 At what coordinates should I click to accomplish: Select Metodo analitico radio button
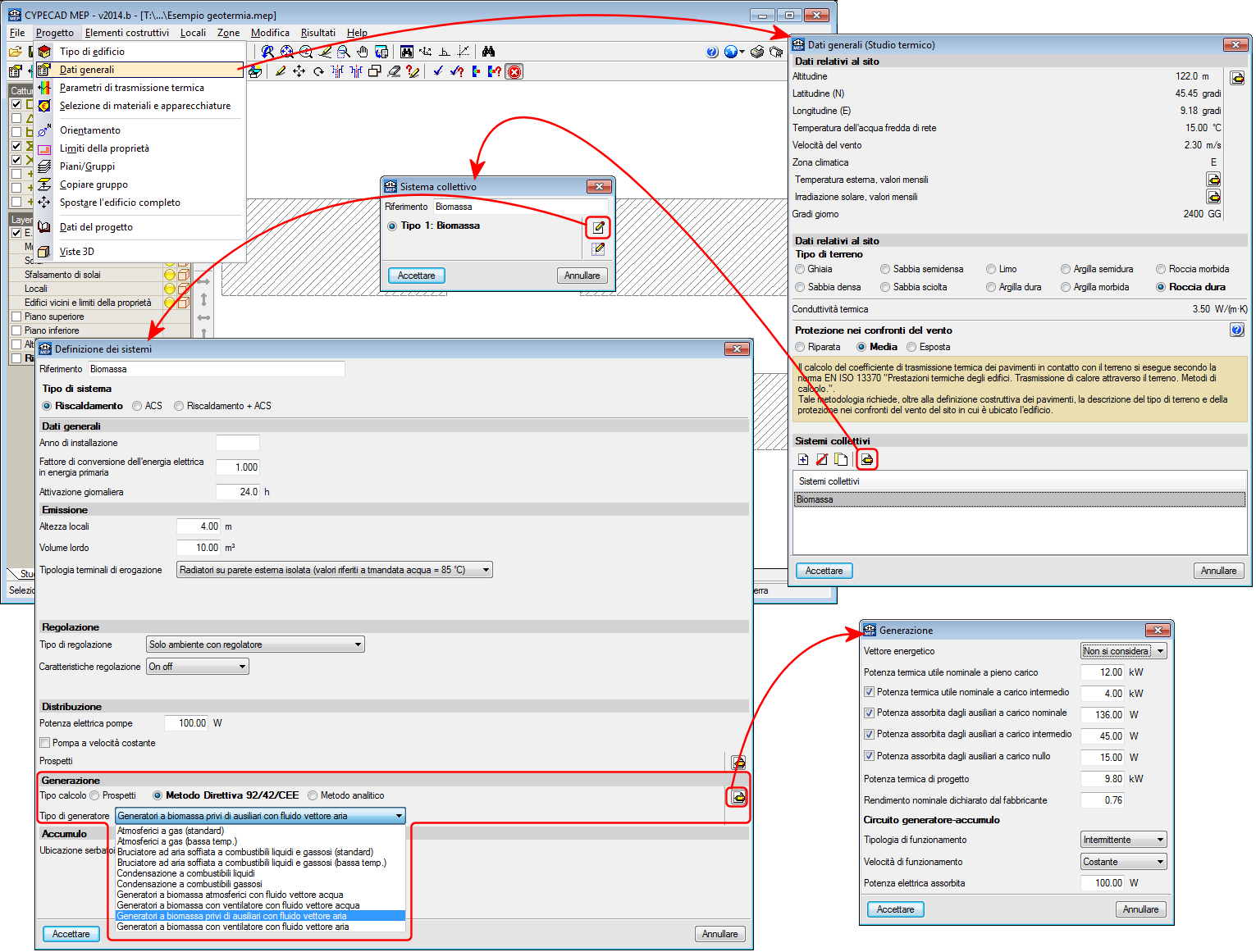(313, 795)
